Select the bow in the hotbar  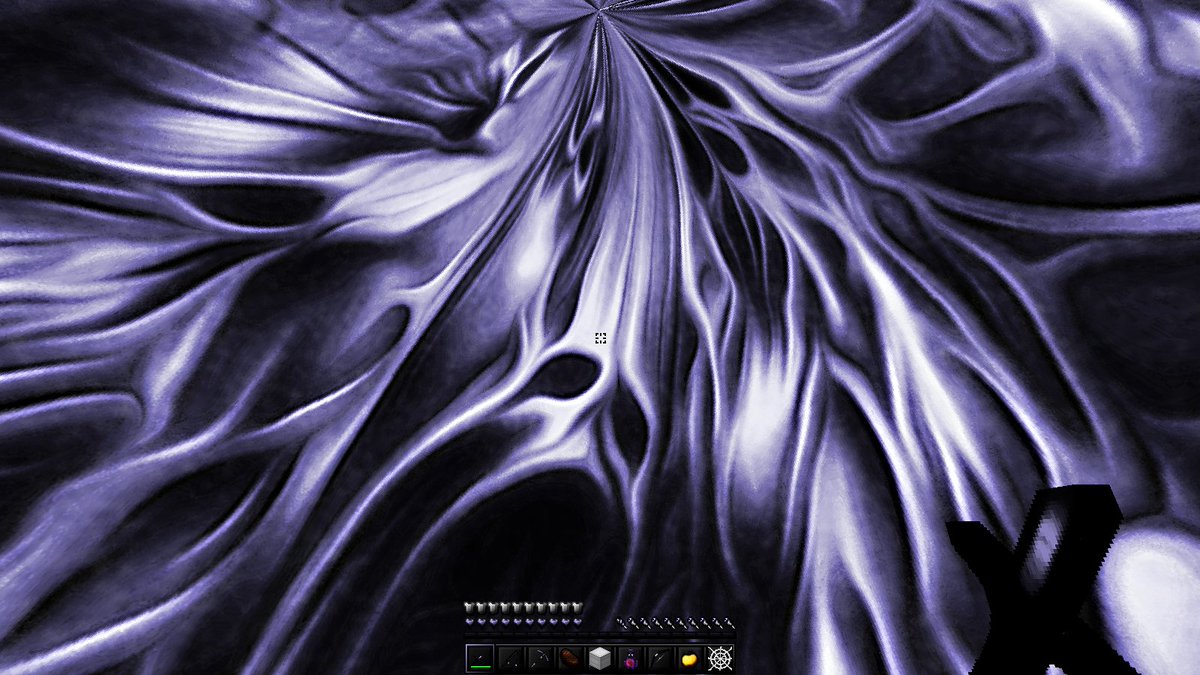[x=540, y=658]
